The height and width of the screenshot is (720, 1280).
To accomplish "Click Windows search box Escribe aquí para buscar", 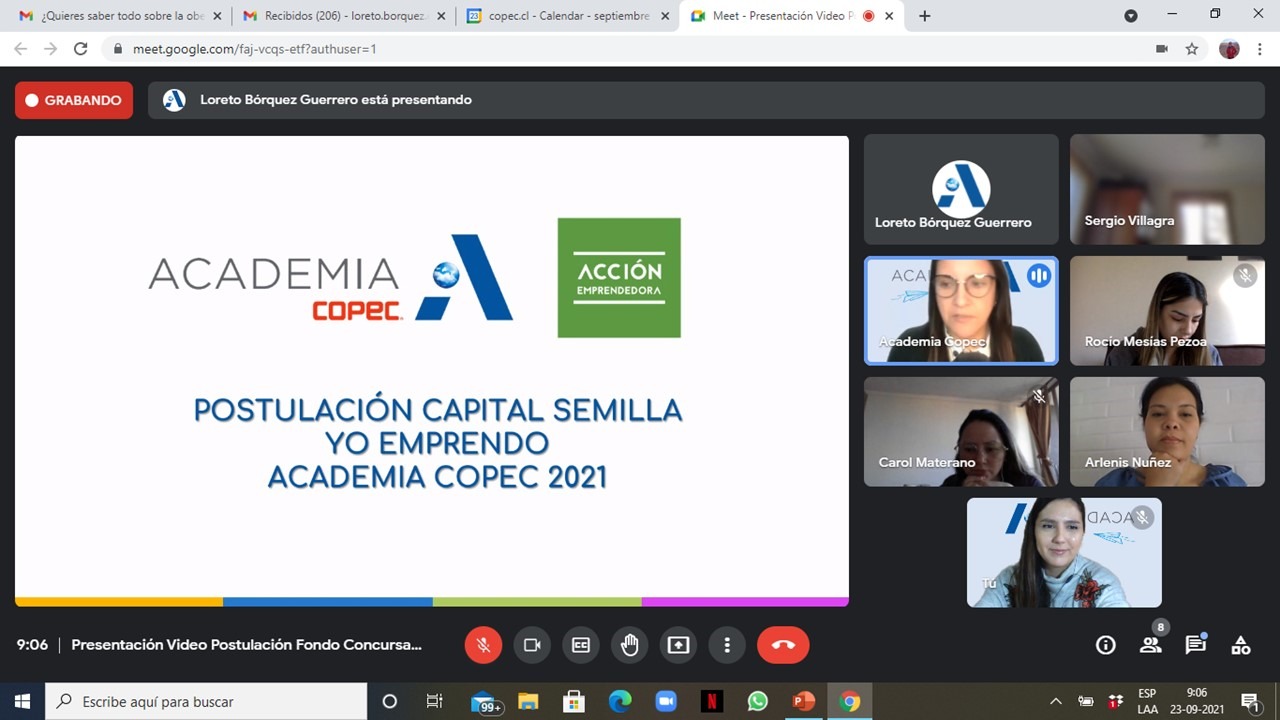I will click(207, 701).
